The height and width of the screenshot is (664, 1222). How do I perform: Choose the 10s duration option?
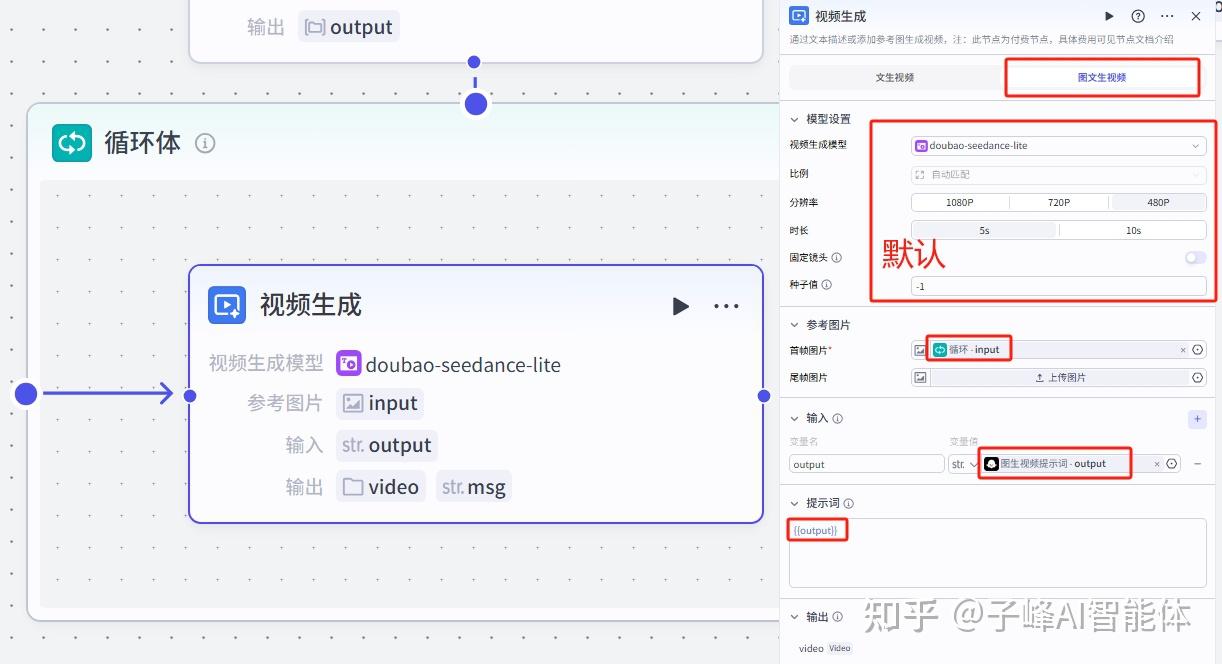pos(1133,230)
